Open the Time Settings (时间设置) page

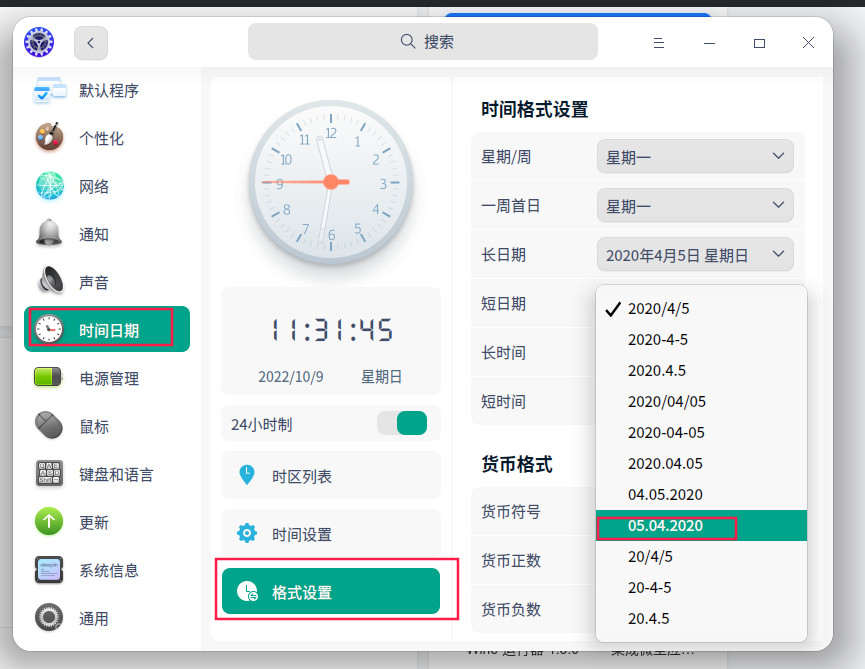(x=331, y=533)
